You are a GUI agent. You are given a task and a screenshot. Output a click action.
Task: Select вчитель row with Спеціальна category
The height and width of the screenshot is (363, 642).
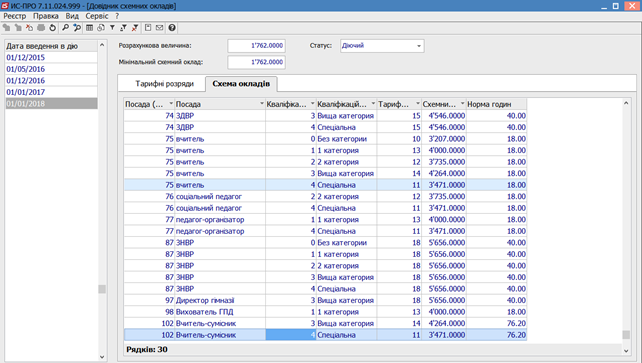click(x=326, y=185)
